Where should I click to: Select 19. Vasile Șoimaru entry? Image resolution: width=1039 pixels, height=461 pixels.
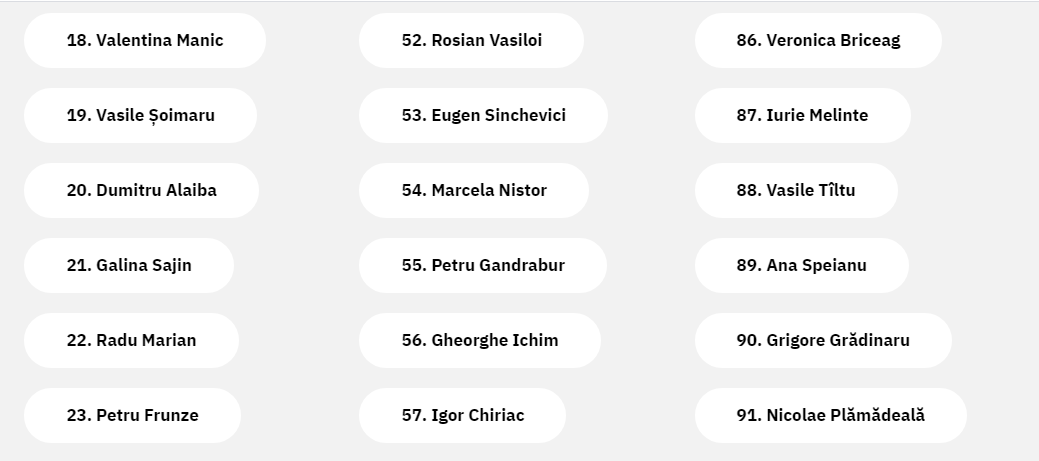coord(140,115)
